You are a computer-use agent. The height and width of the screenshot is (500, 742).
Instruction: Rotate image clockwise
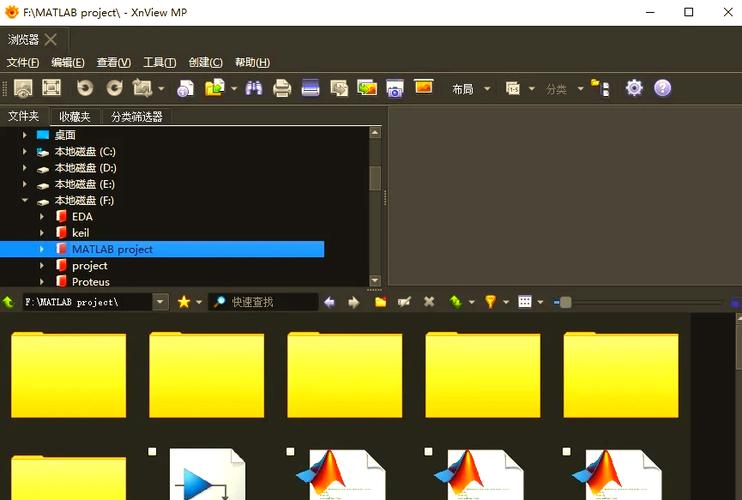point(114,88)
